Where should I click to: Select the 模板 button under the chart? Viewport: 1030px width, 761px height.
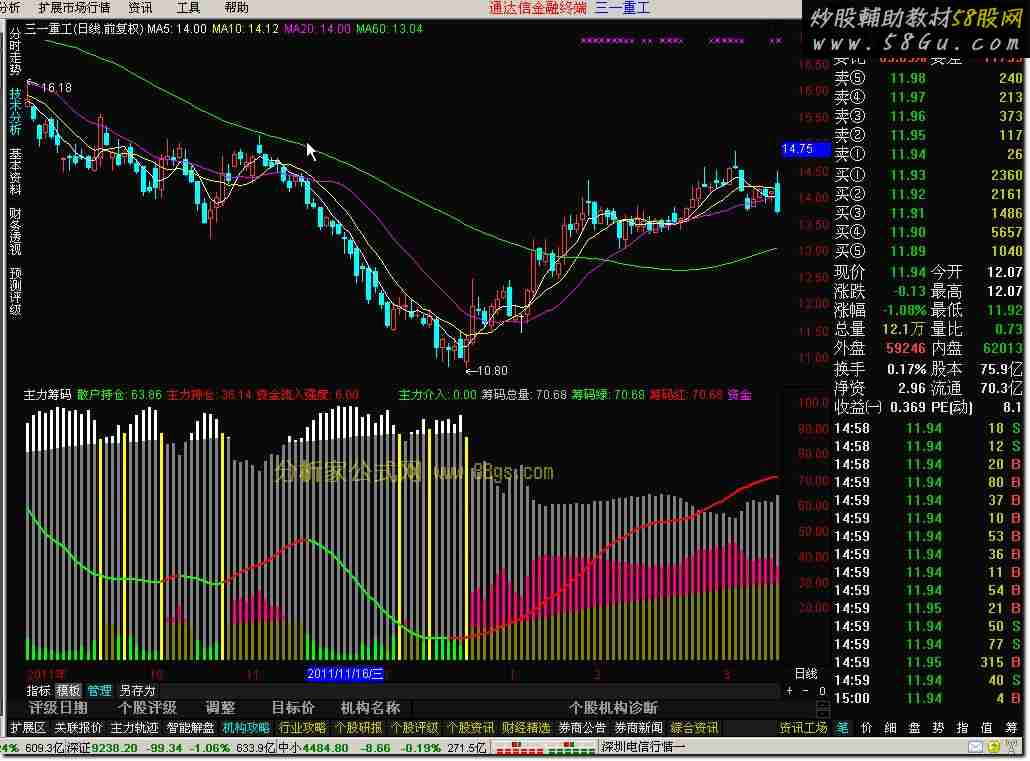point(68,691)
